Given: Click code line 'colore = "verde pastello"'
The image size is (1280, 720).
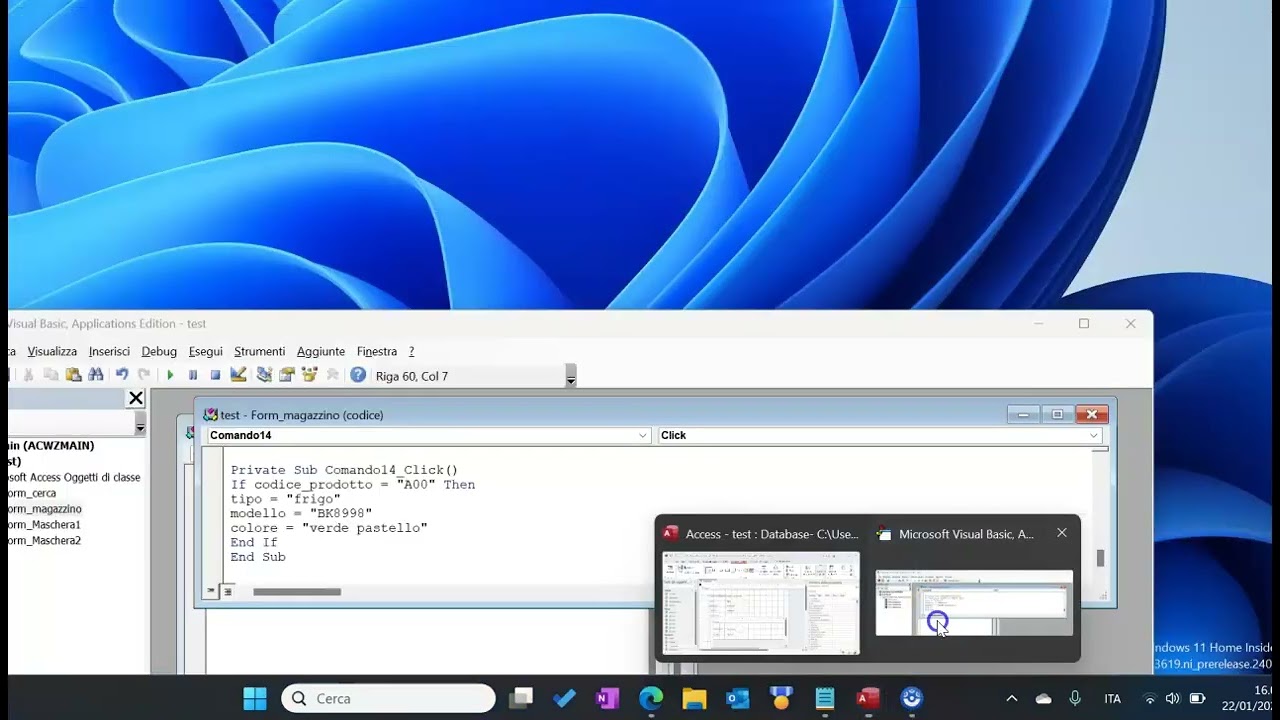Looking at the screenshot, I should click(x=329, y=527).
